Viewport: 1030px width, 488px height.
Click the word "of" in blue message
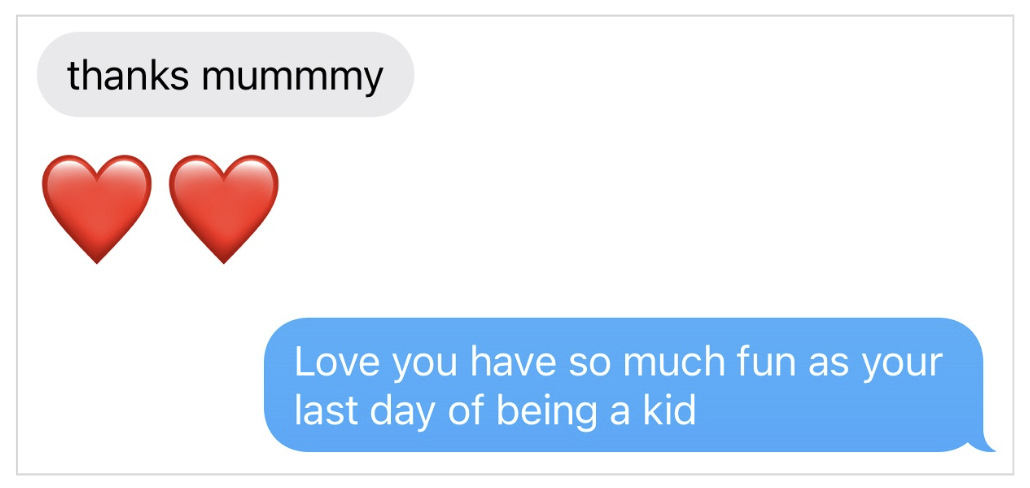[x=465, y=410]
